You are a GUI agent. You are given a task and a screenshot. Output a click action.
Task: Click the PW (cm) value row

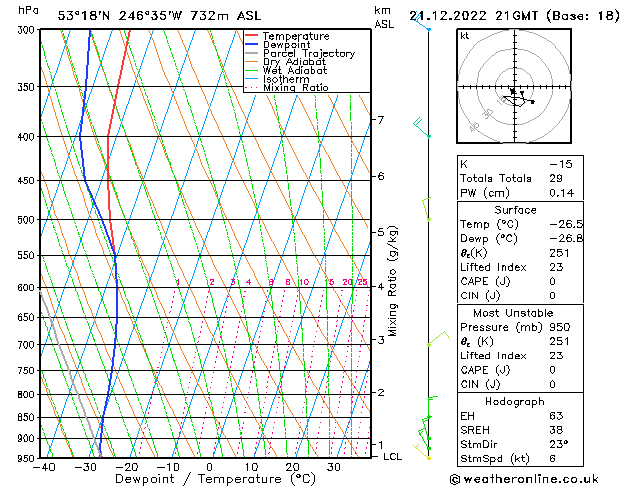(x=520, y=193)
